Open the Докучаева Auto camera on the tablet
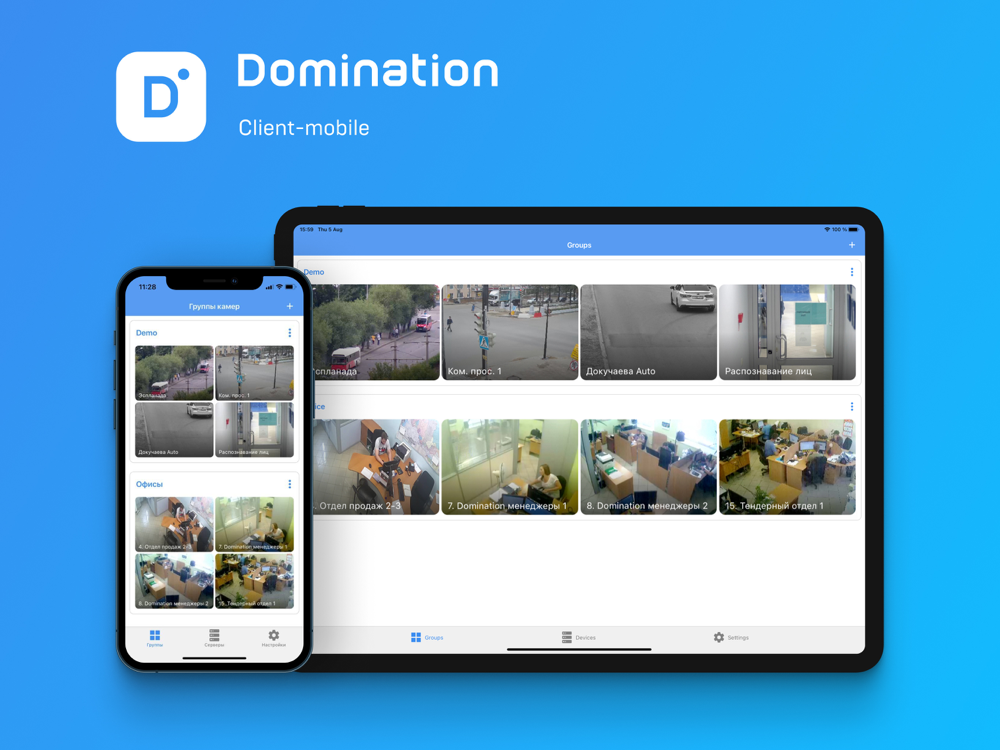The height and width of the screenshot is (750, 1000). coord(649,332)
